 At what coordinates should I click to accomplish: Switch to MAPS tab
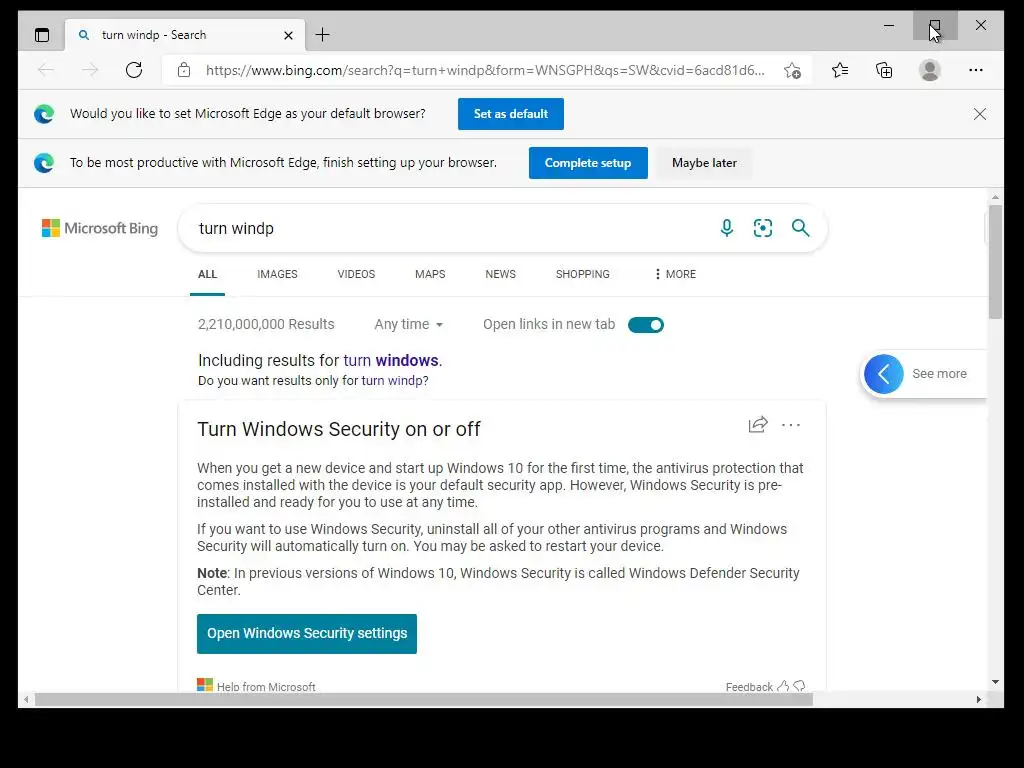point(430,274)
